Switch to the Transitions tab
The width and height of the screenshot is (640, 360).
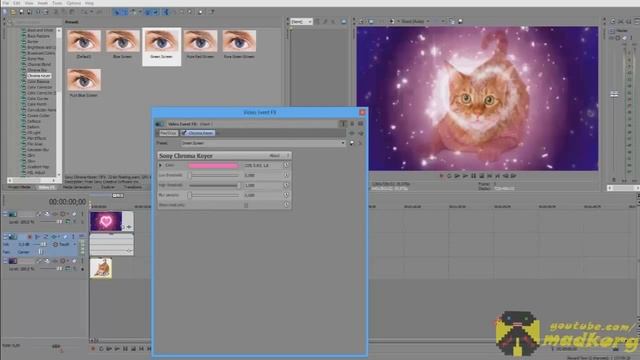pyautogui.click(x=133, y=187)
